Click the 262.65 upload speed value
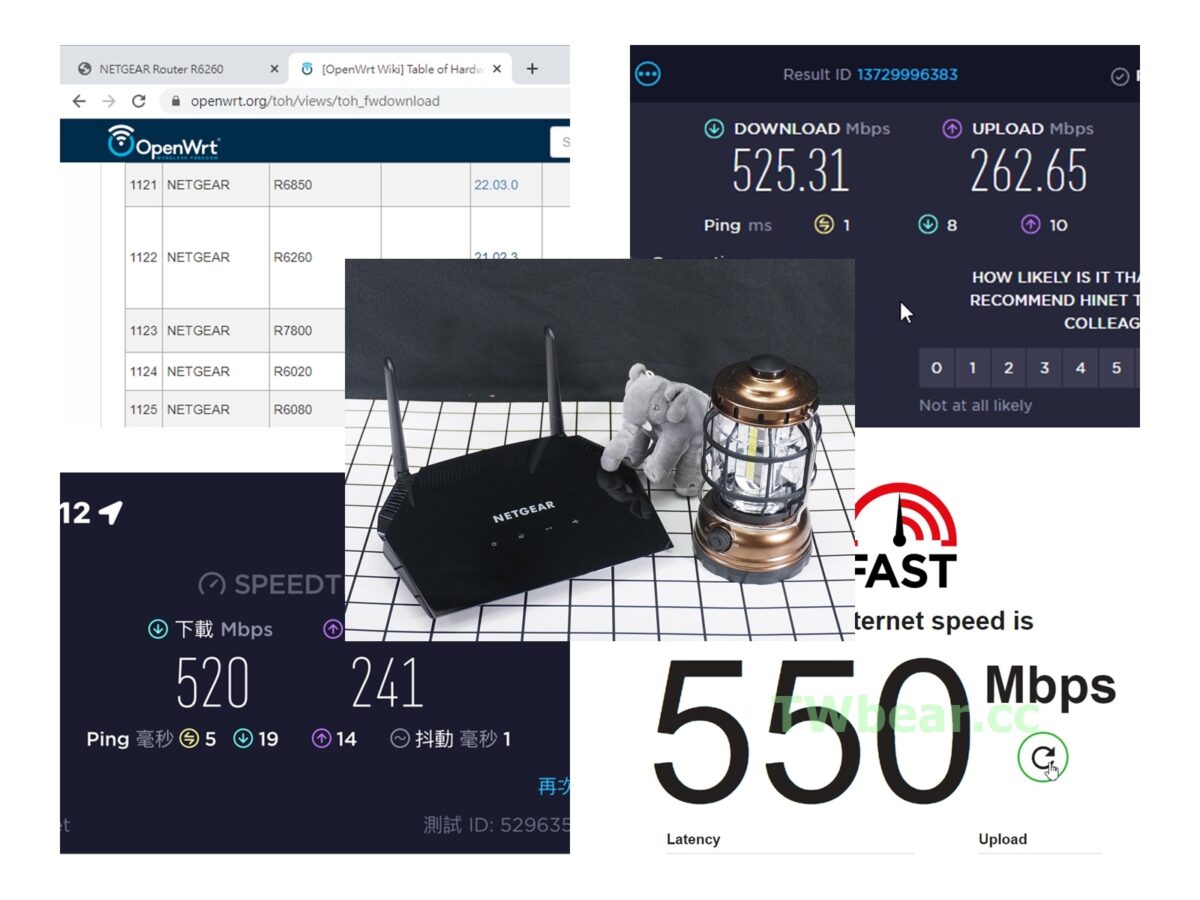 coord(1028,171)
